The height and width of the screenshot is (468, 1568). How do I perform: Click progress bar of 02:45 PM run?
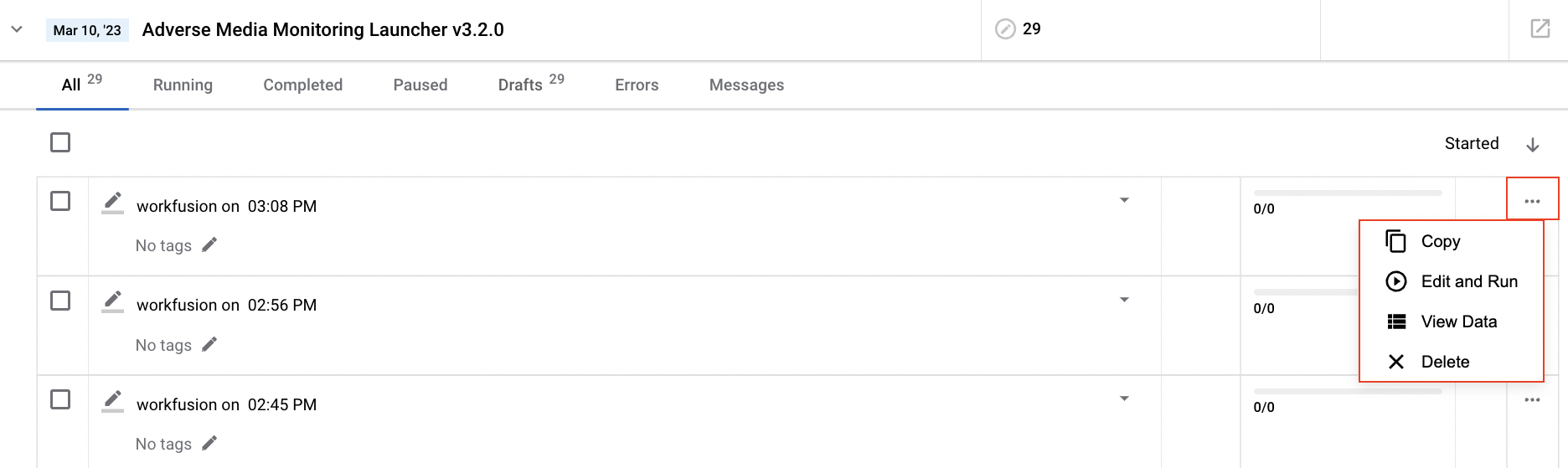1347,391
